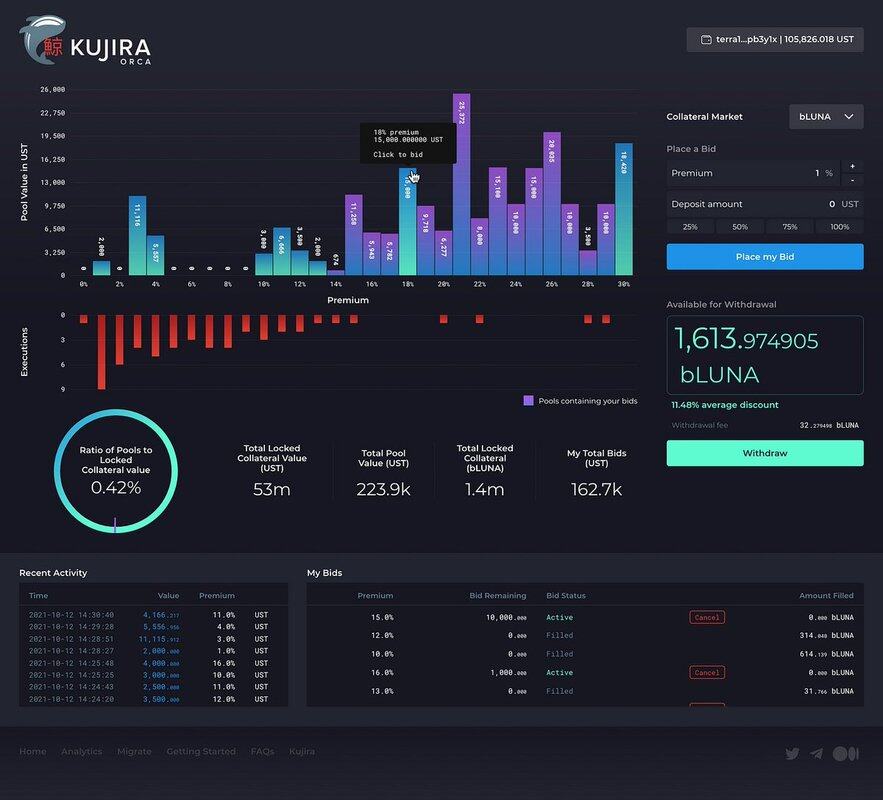Decrease premium with the minus button
The image size is (883, 800).
click(852, 180)
